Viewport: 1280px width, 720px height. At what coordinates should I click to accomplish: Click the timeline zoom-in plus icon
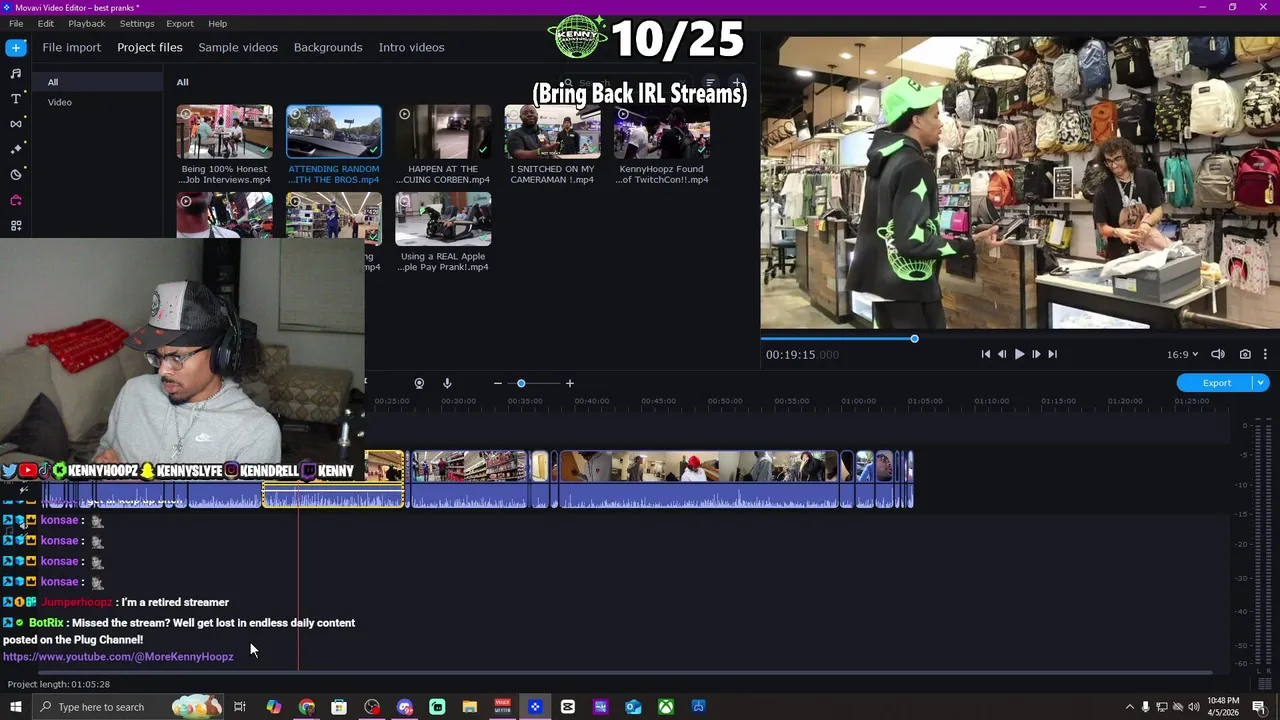pos(569,383)
